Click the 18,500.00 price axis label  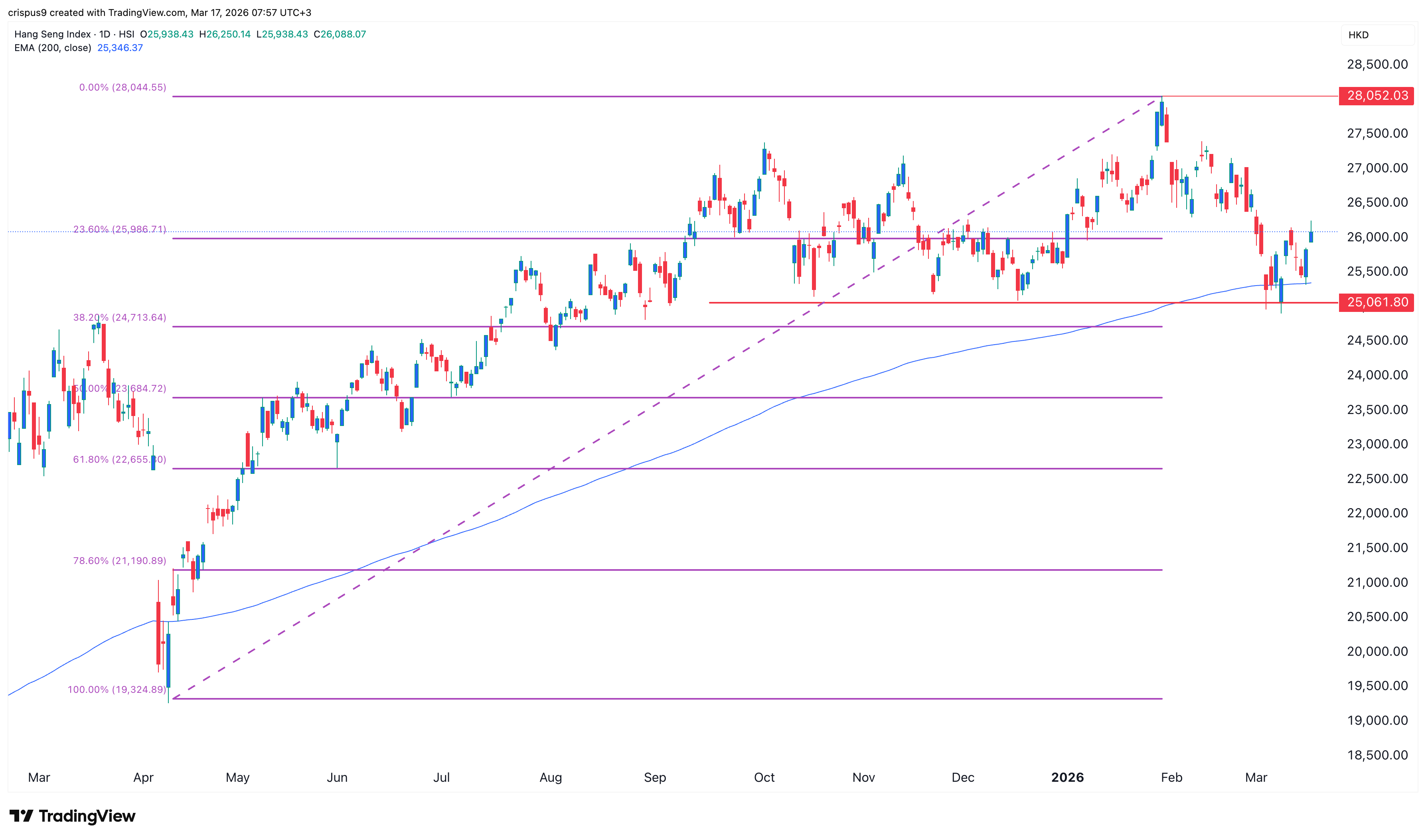tap(1377, 755)
